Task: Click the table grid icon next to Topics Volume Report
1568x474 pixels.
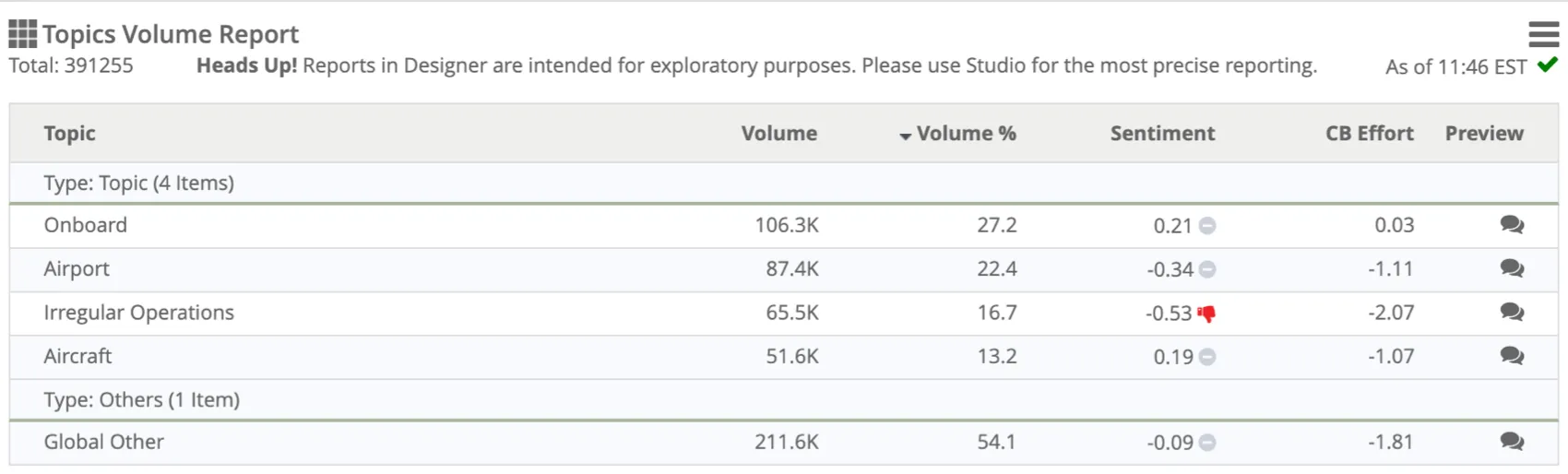Action: tap(22, 34)
